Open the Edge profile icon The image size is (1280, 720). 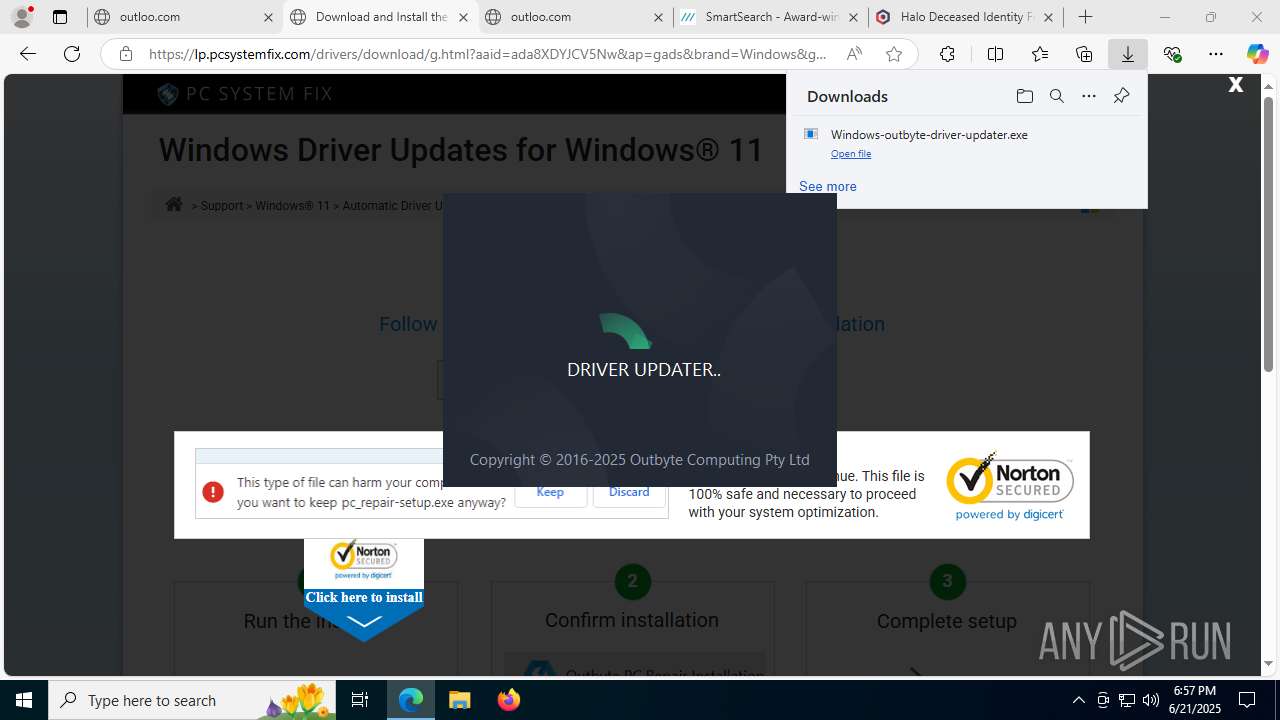pyautogui.click(x=22, y=17)
